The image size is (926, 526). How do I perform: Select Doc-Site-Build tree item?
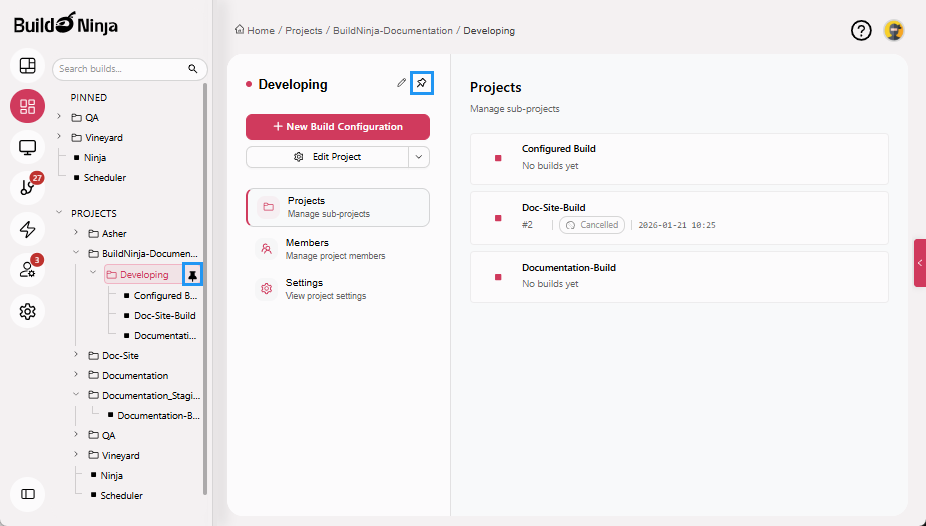pyautogui.click(x=159, y=316)
